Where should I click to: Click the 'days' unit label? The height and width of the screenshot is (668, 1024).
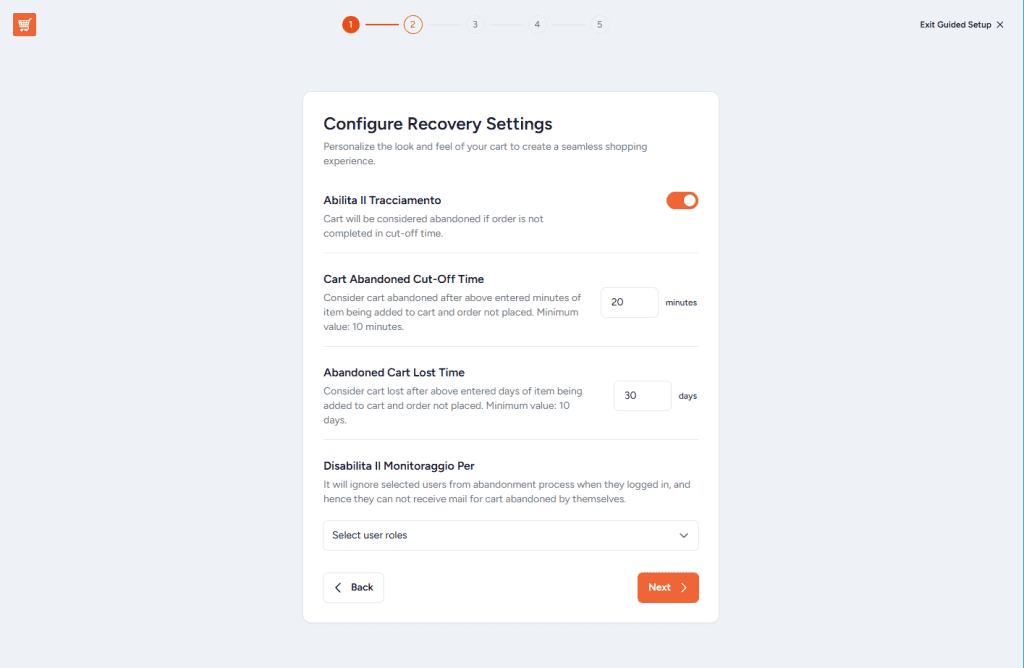688,396
